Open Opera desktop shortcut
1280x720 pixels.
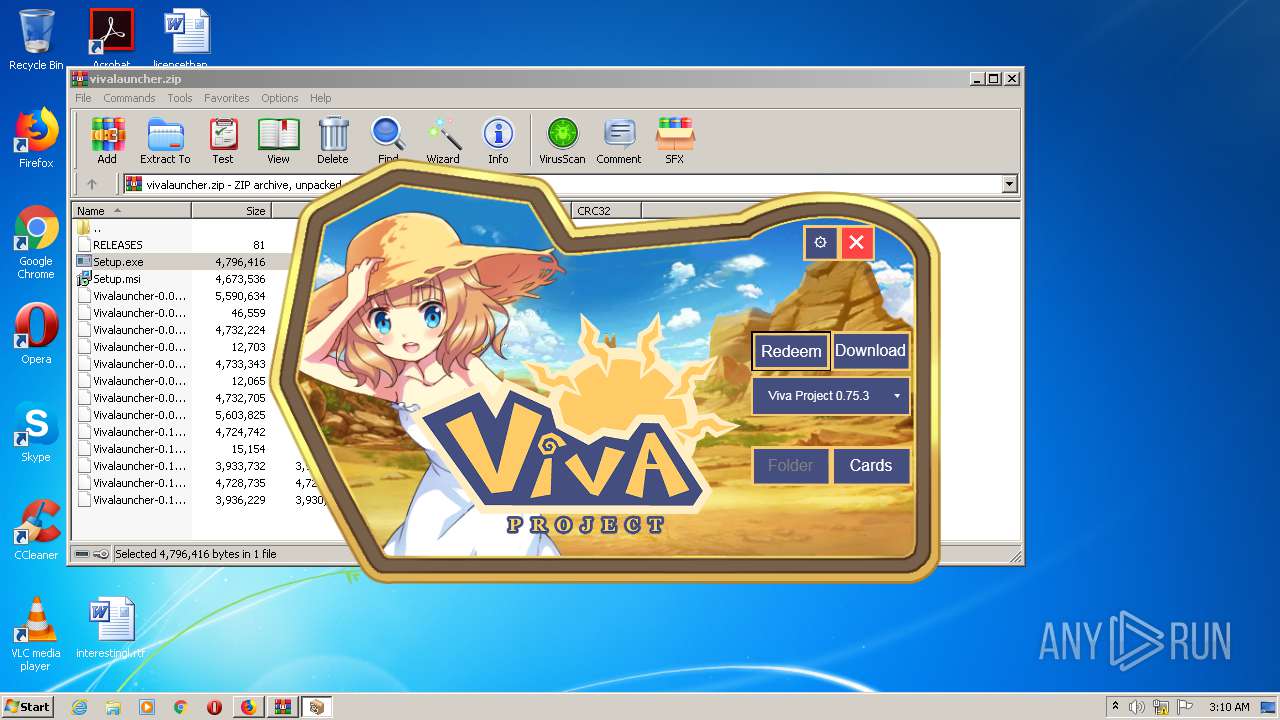pos(36,334)
